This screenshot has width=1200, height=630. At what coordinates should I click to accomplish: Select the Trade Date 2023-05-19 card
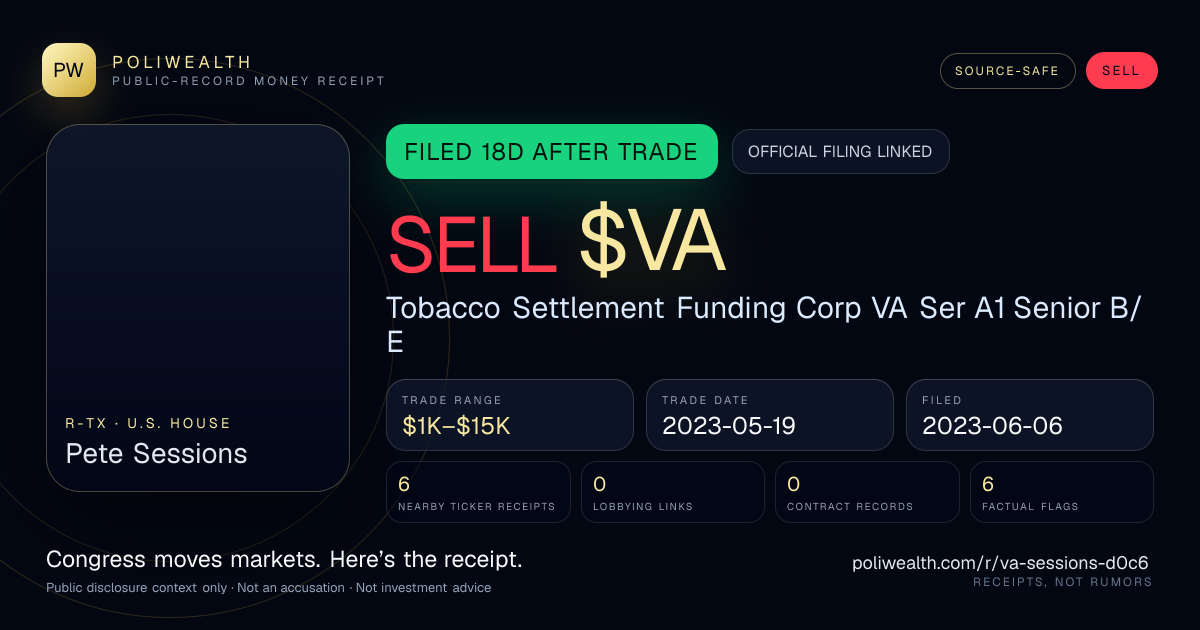(770, 415)
